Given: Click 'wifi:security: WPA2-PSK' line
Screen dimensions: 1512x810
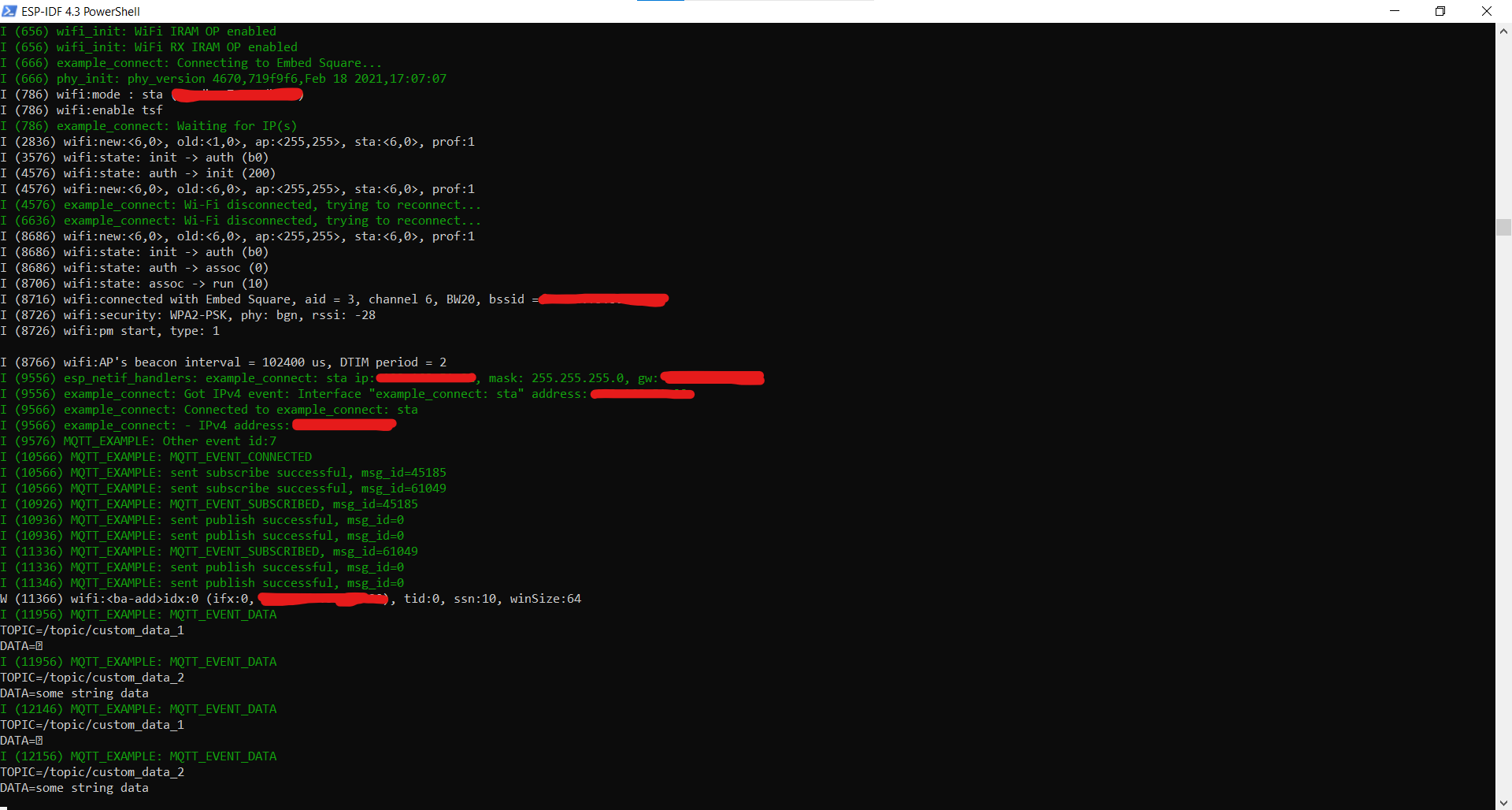Looking at the screenshot, I should [x=188, y=315].
